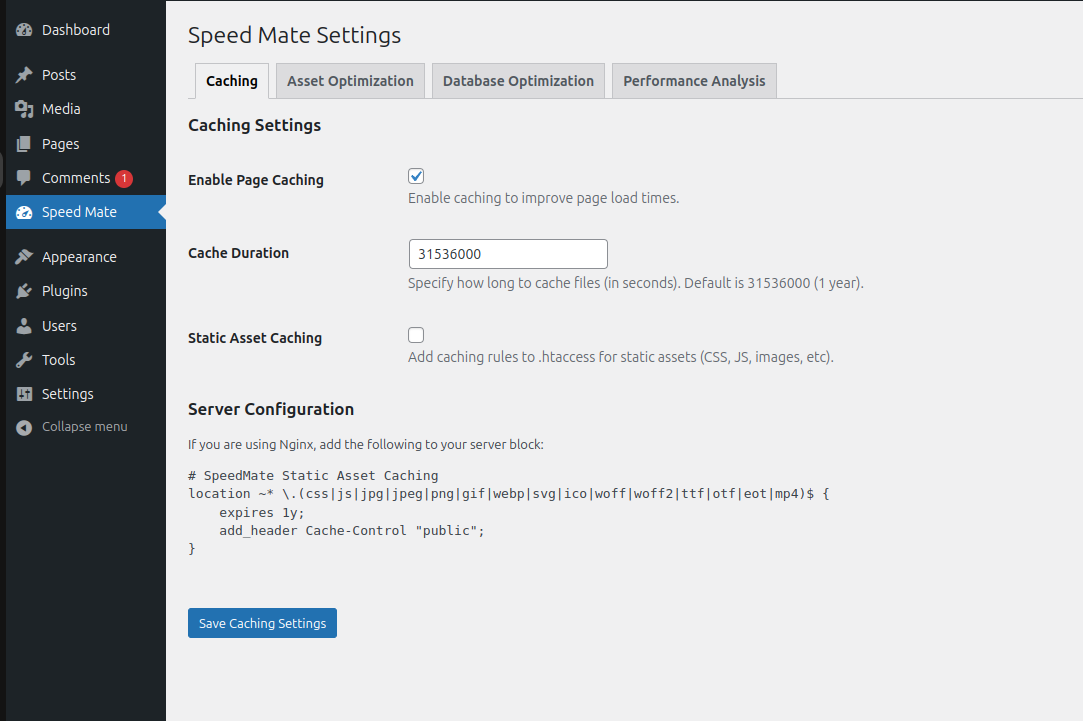Open the Plugins menu label
This screenshot has width=1083, height=721.
coord(64,291)
